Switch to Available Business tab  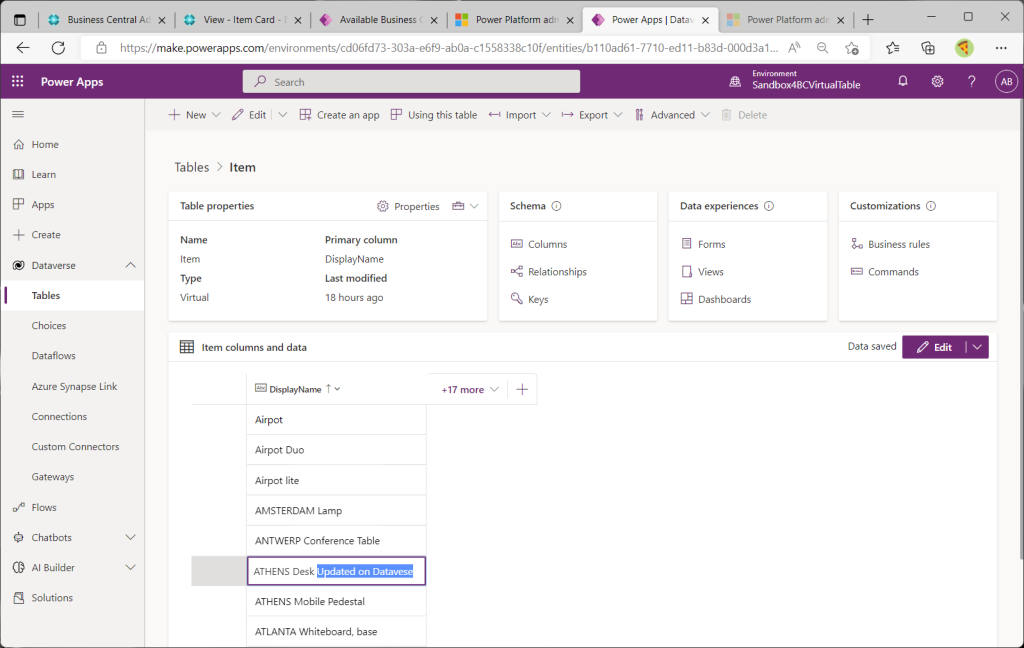click(x=379, y=20)
